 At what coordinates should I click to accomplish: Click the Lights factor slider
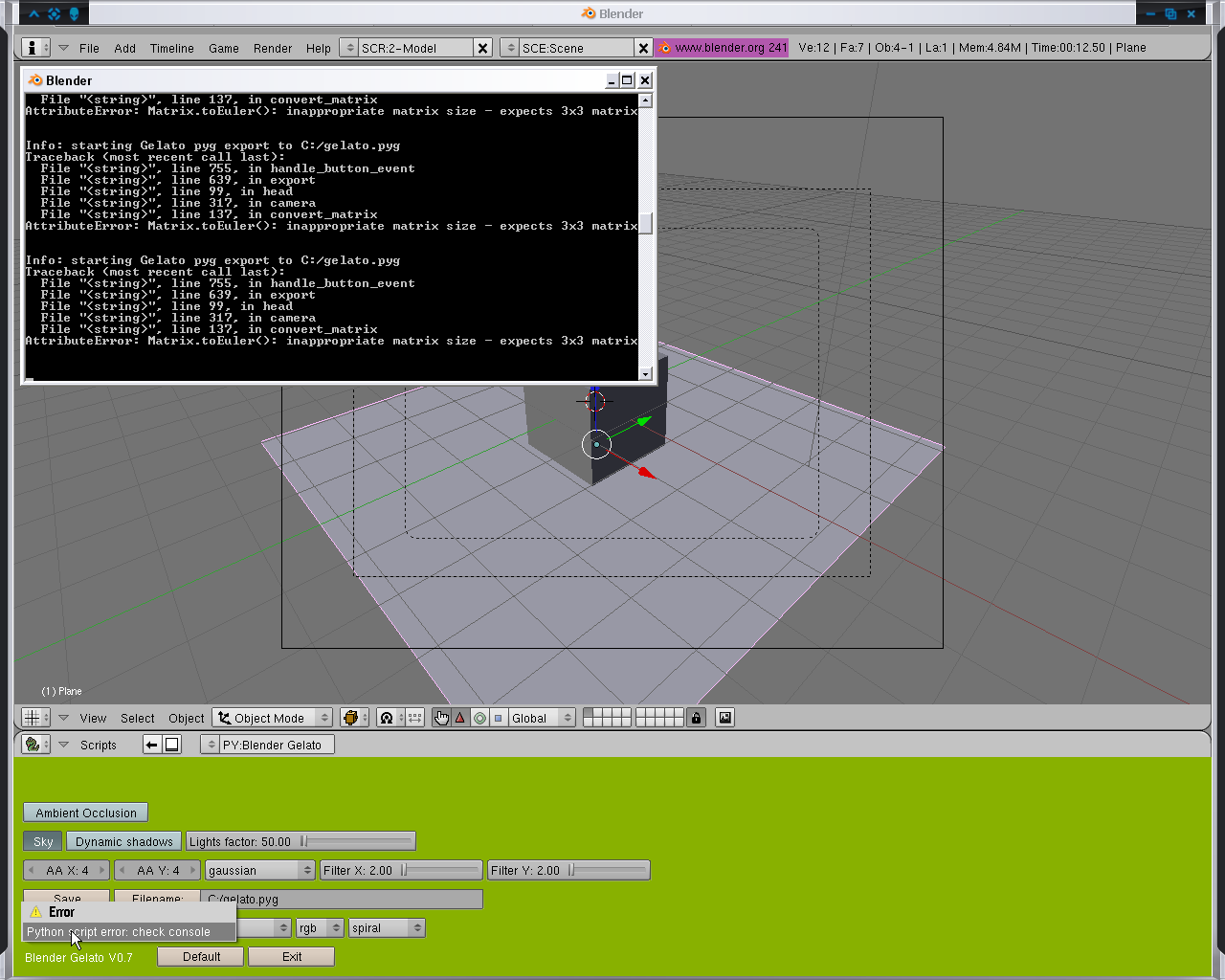[301, 841]
